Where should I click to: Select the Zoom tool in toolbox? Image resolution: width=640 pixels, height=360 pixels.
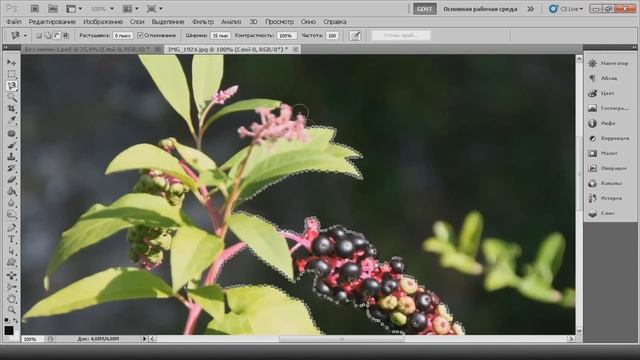coord(11,310)
